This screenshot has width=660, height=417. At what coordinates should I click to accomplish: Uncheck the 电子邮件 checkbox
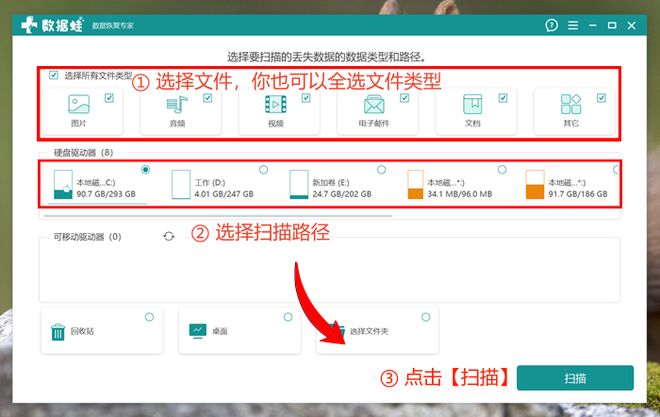[x=405, y=98]
